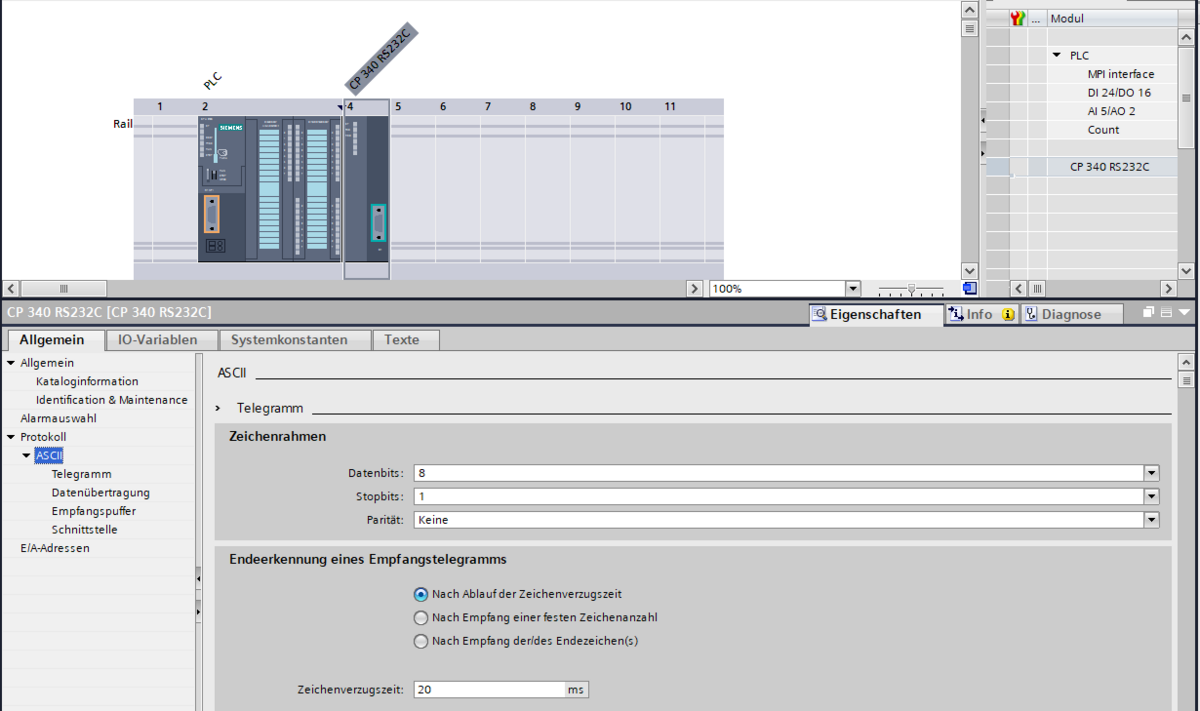
Task: Click the yellow Info status indicator icon
Action: click(1008, 314)
